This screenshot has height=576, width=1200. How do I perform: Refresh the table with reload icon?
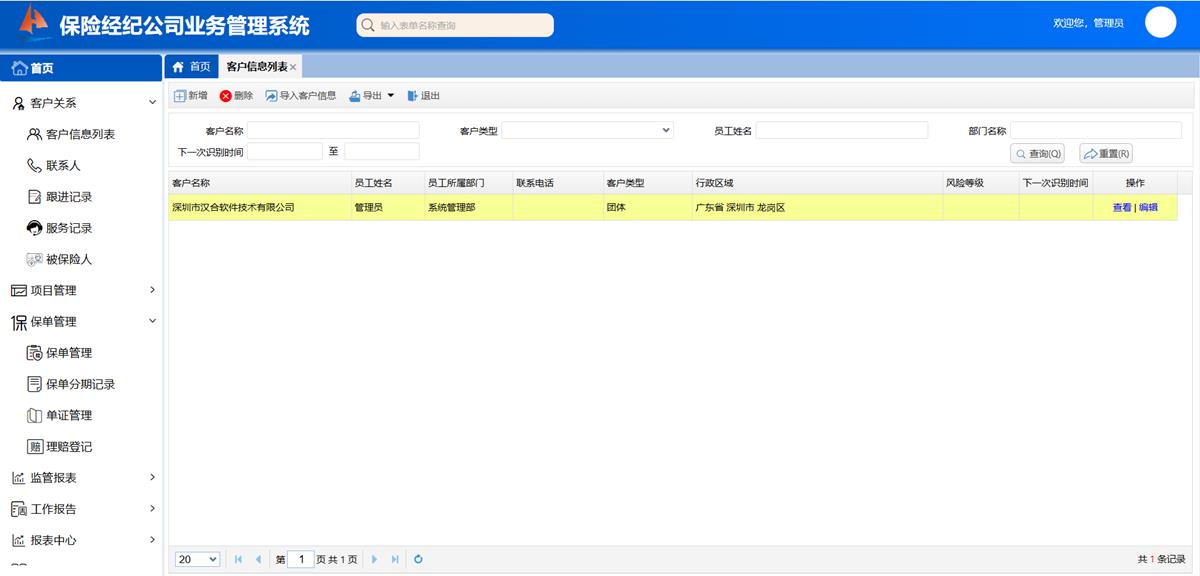coord(418,559)
